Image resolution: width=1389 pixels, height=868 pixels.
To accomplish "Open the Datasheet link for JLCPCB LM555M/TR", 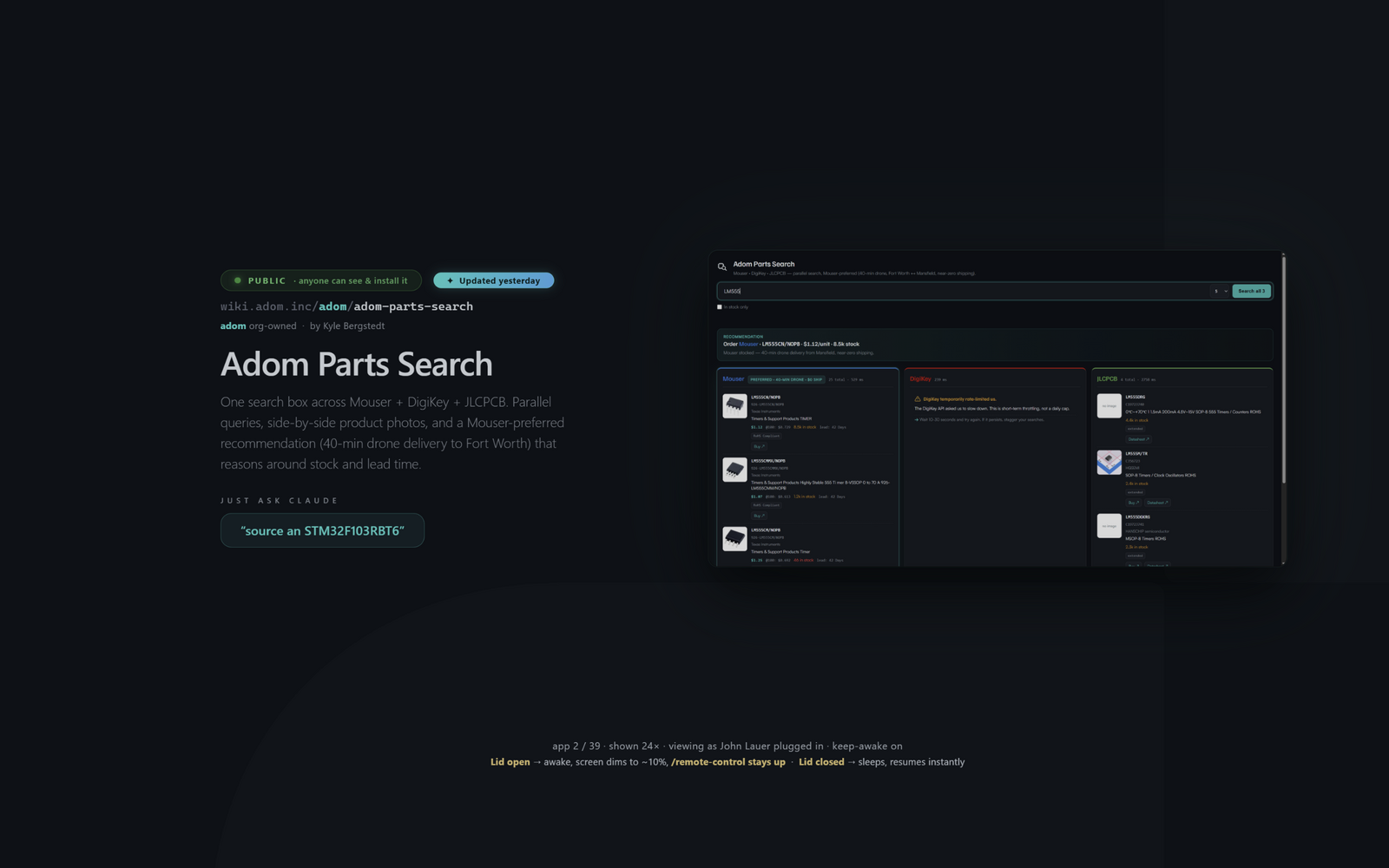I will [x=1157, y=503].
